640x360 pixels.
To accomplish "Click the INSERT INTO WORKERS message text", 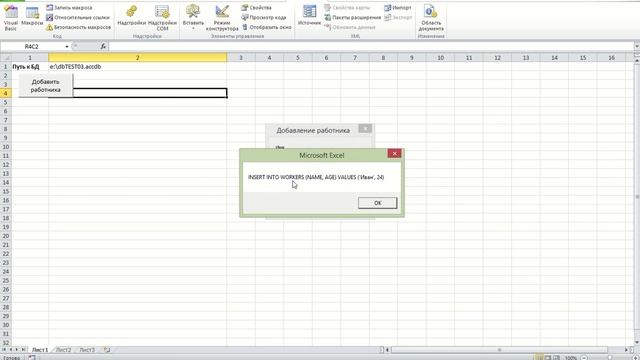I will 316,177.
